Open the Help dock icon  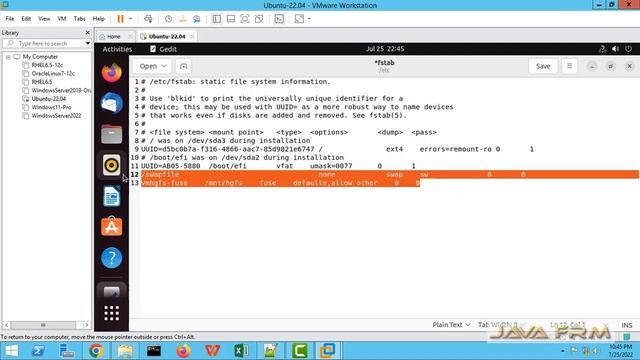click(111, 258)
